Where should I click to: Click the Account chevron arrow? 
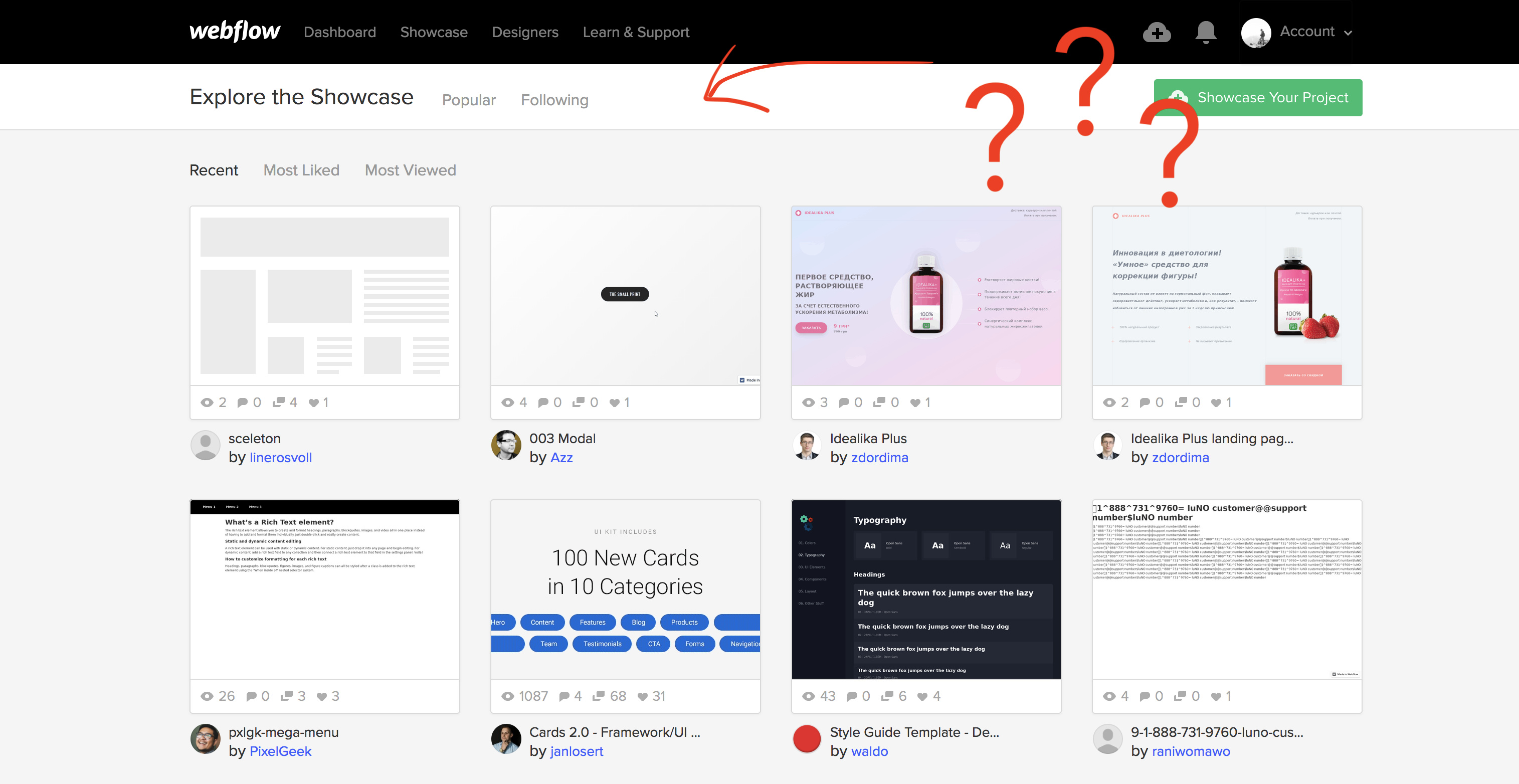(x=1348, y=33)
